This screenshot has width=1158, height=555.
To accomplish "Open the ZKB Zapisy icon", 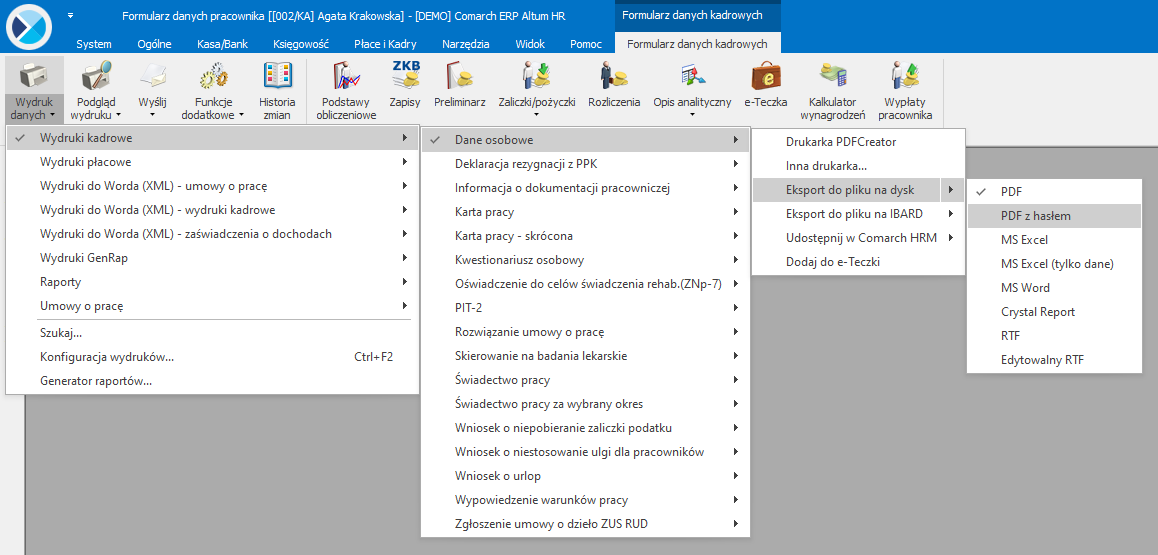I will point(405,77).
